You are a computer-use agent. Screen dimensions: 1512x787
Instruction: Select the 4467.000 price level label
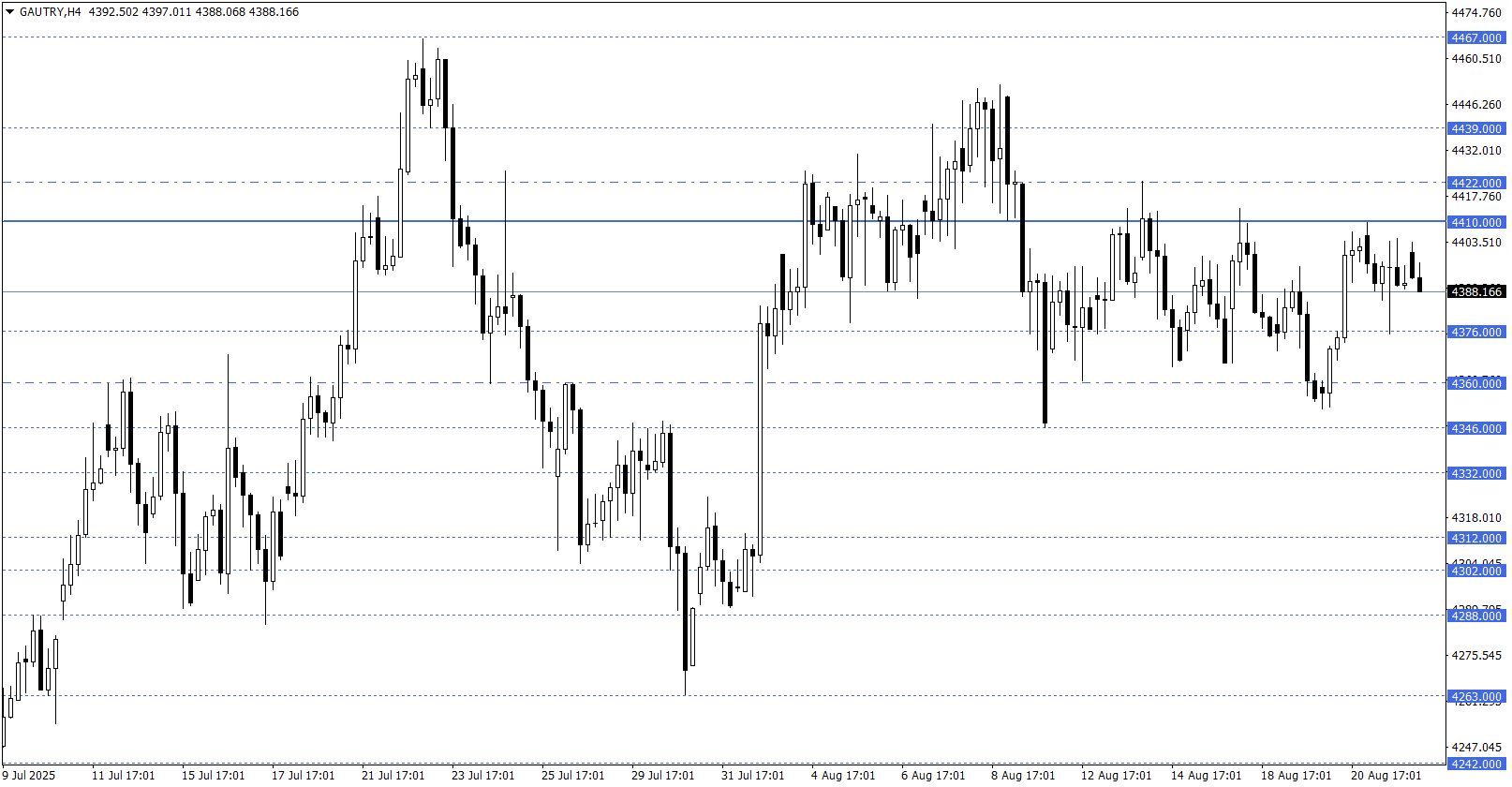click(1476, 38)
